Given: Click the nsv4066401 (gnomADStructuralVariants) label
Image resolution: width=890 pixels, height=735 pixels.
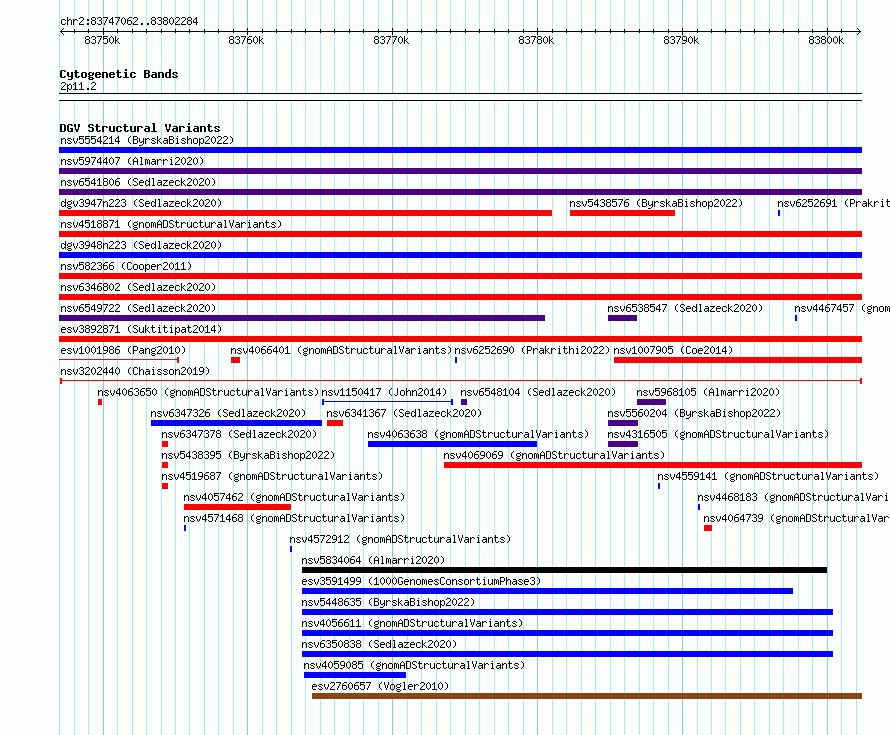Looking at the screenshot, I should [341, 350].
